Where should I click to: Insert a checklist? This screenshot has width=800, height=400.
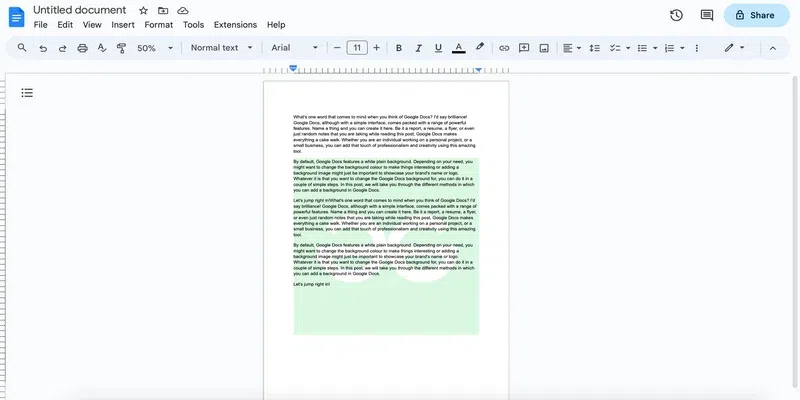[615, 48]
